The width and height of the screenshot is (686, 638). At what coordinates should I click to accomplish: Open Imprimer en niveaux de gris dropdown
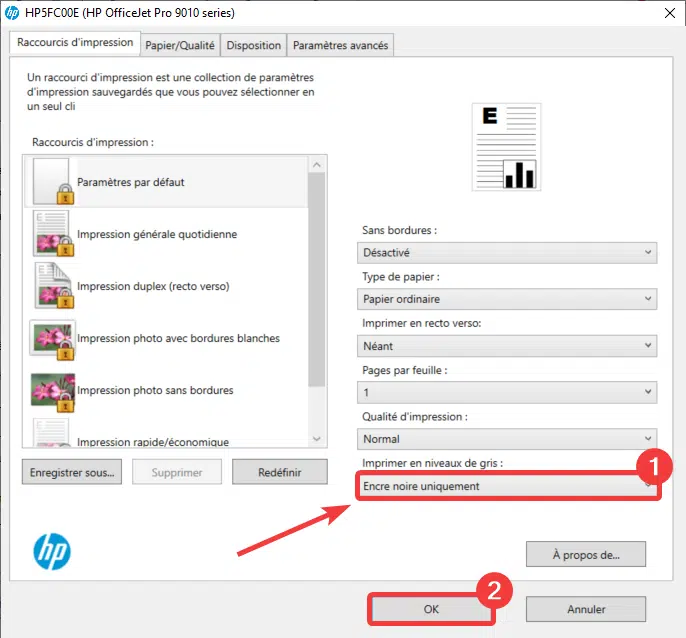507,486
